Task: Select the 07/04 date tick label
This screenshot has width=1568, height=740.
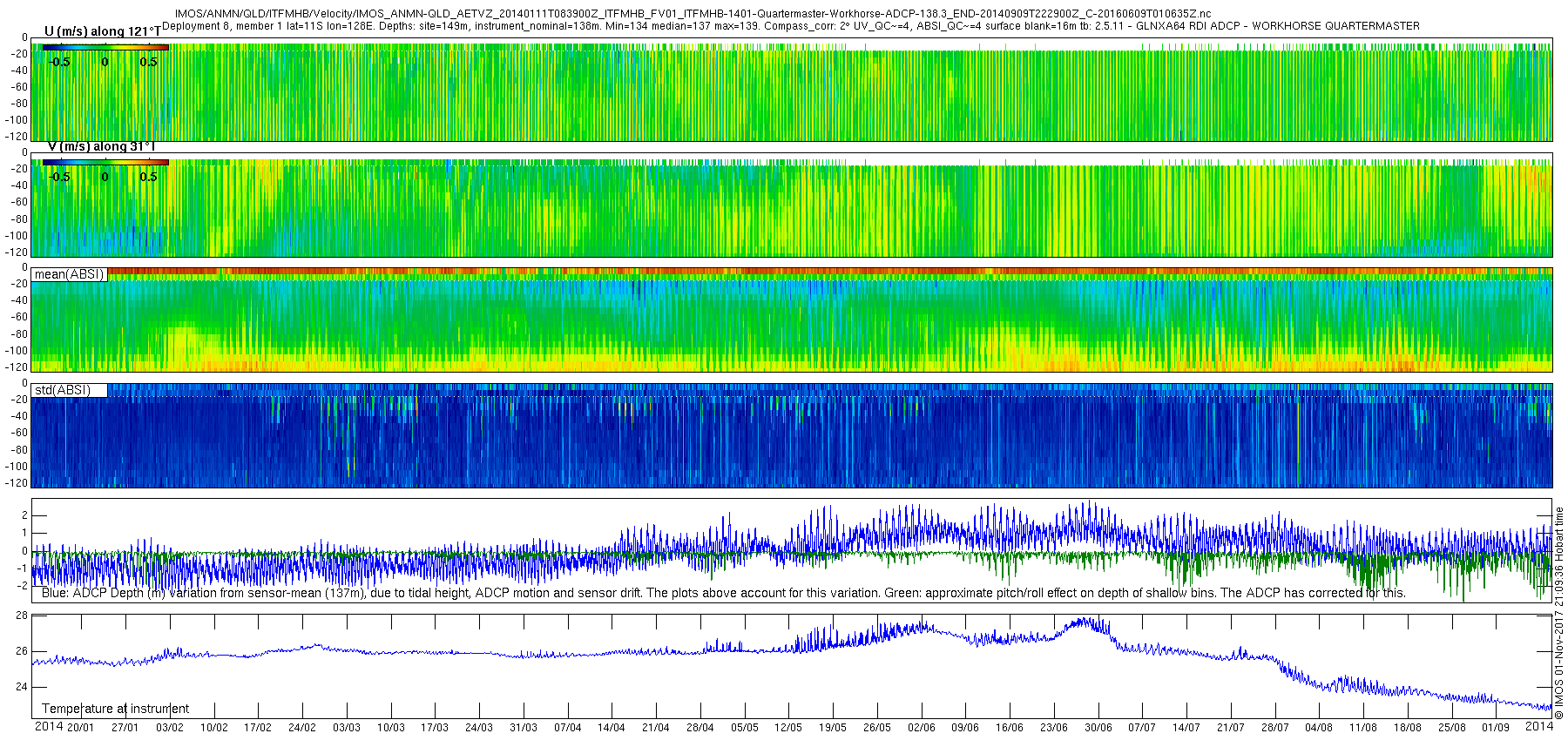Action: (567, 728)
